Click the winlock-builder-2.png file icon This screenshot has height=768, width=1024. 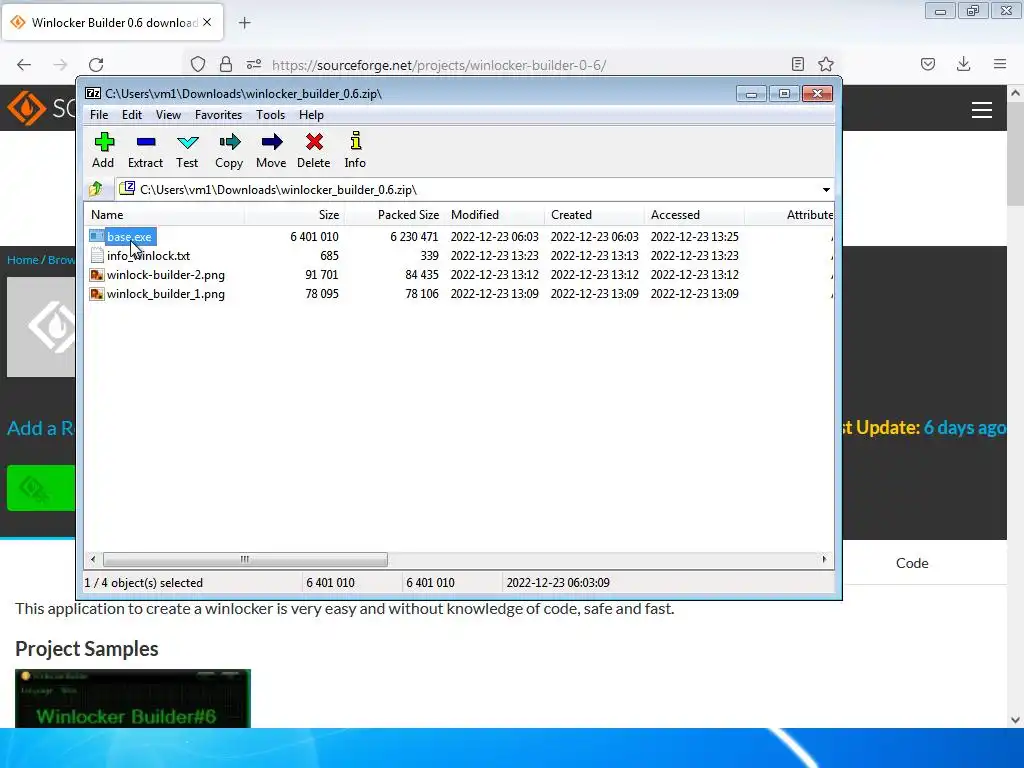97,275
